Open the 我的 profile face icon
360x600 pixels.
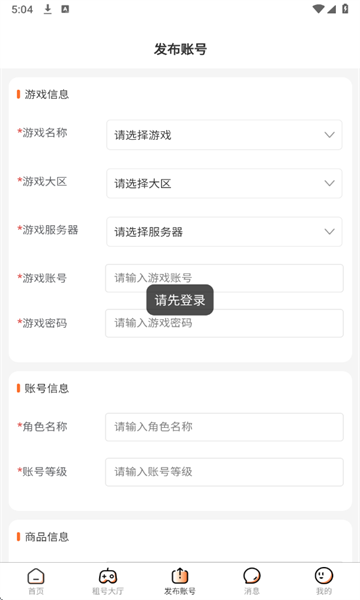click(x=324, y=576)
